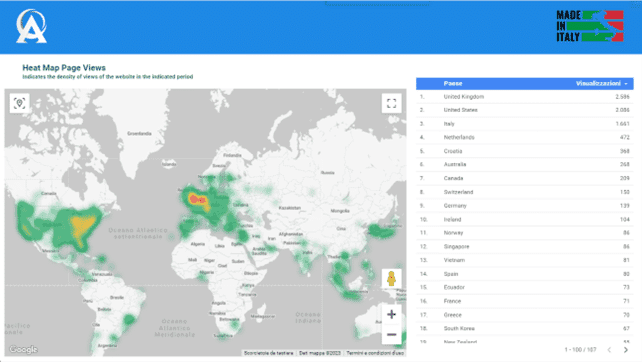Click the Paese column header

(453, 84)
